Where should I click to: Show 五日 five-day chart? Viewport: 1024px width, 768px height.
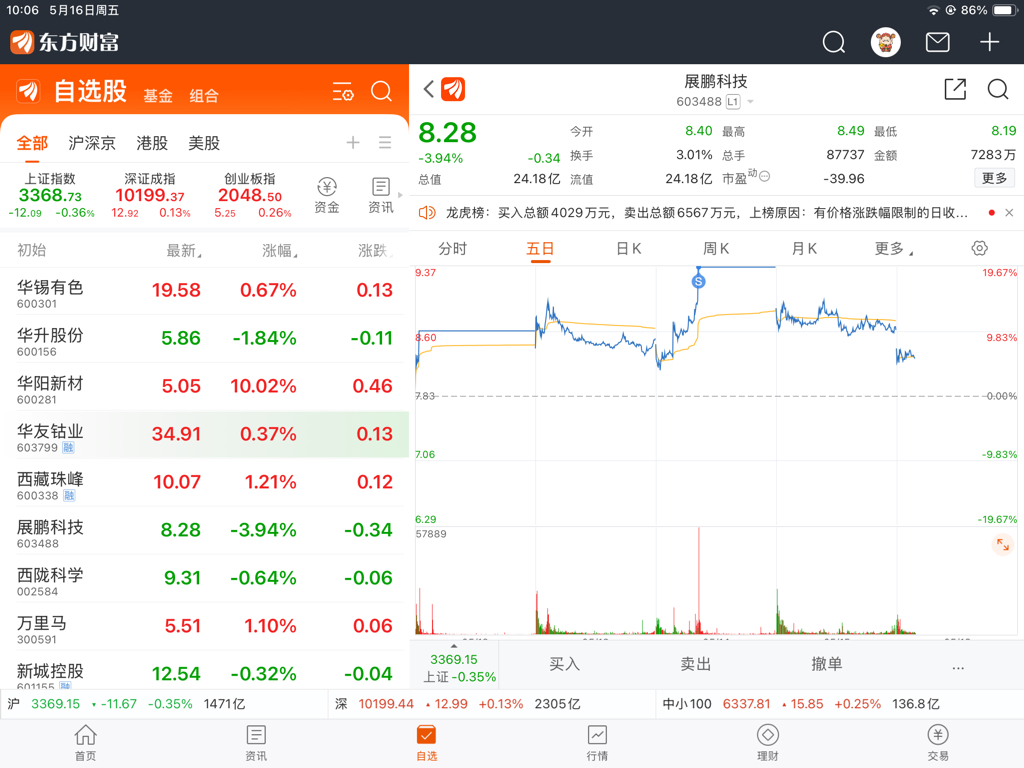click(x=540, y=248)
